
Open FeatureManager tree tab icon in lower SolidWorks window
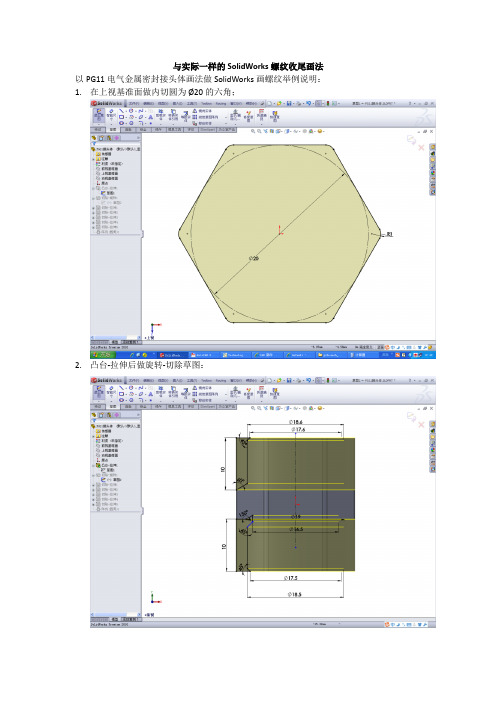pyautogui.click(x=94, y=415)
